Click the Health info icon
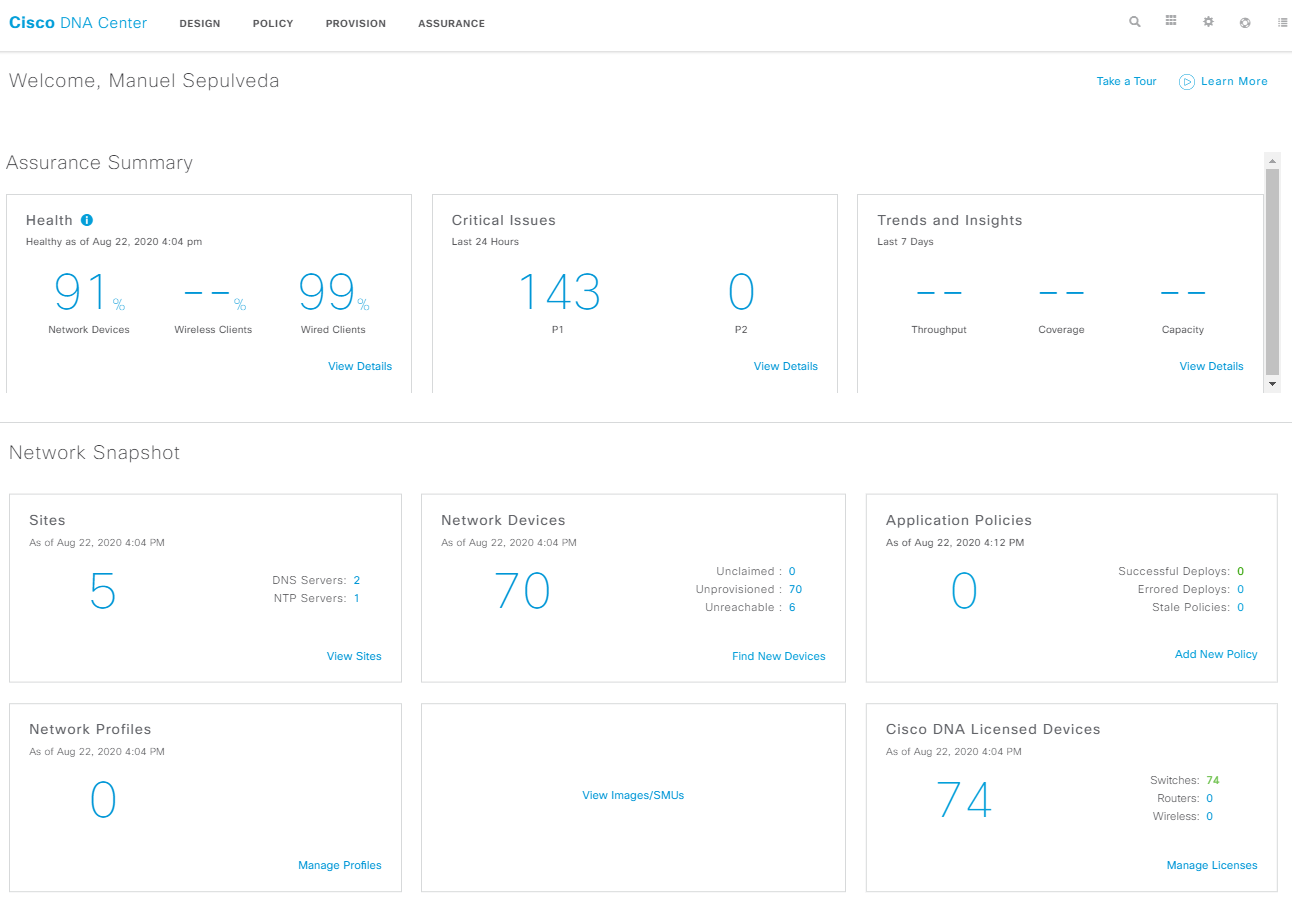 [x=87, y=220]
